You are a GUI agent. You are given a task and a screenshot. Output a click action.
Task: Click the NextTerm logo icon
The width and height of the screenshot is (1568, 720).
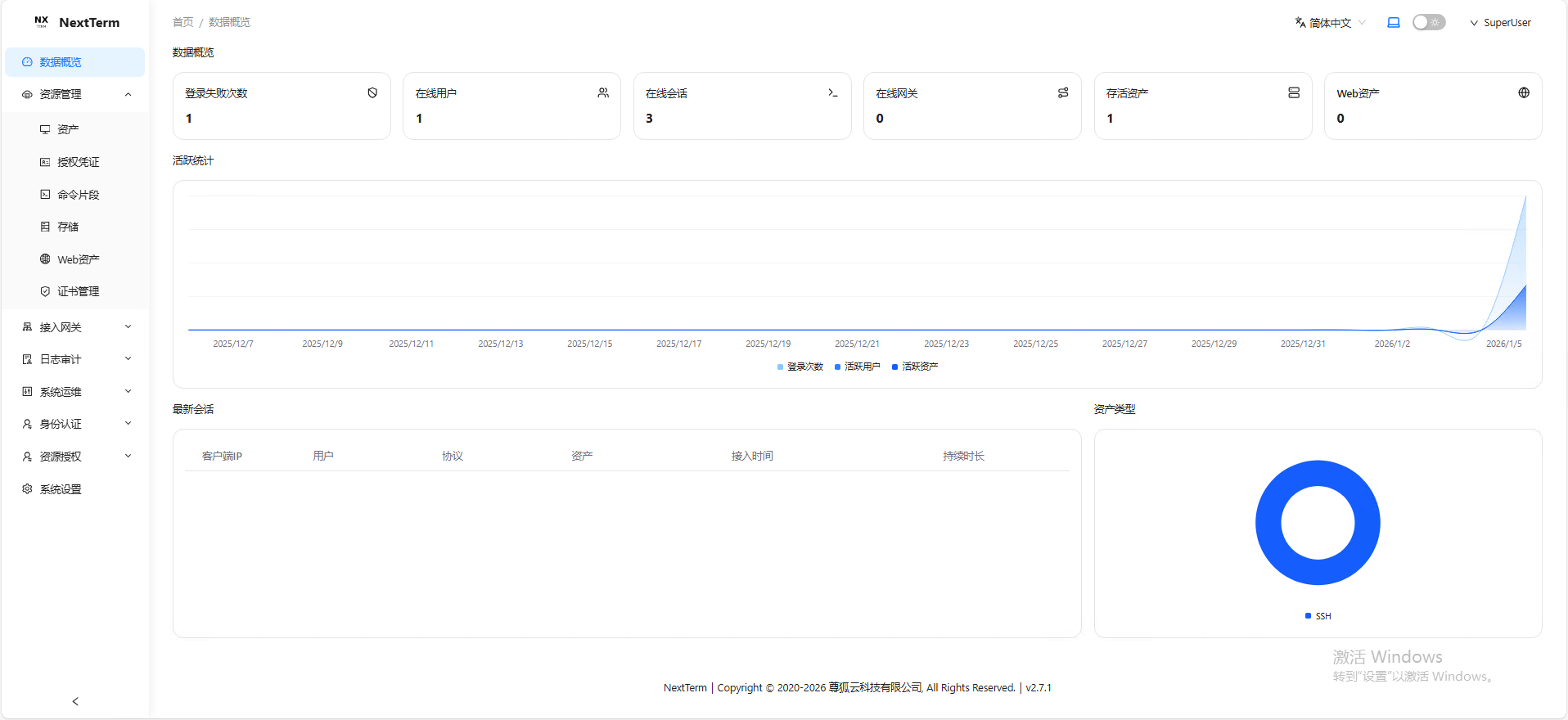(x=41, y=22)
